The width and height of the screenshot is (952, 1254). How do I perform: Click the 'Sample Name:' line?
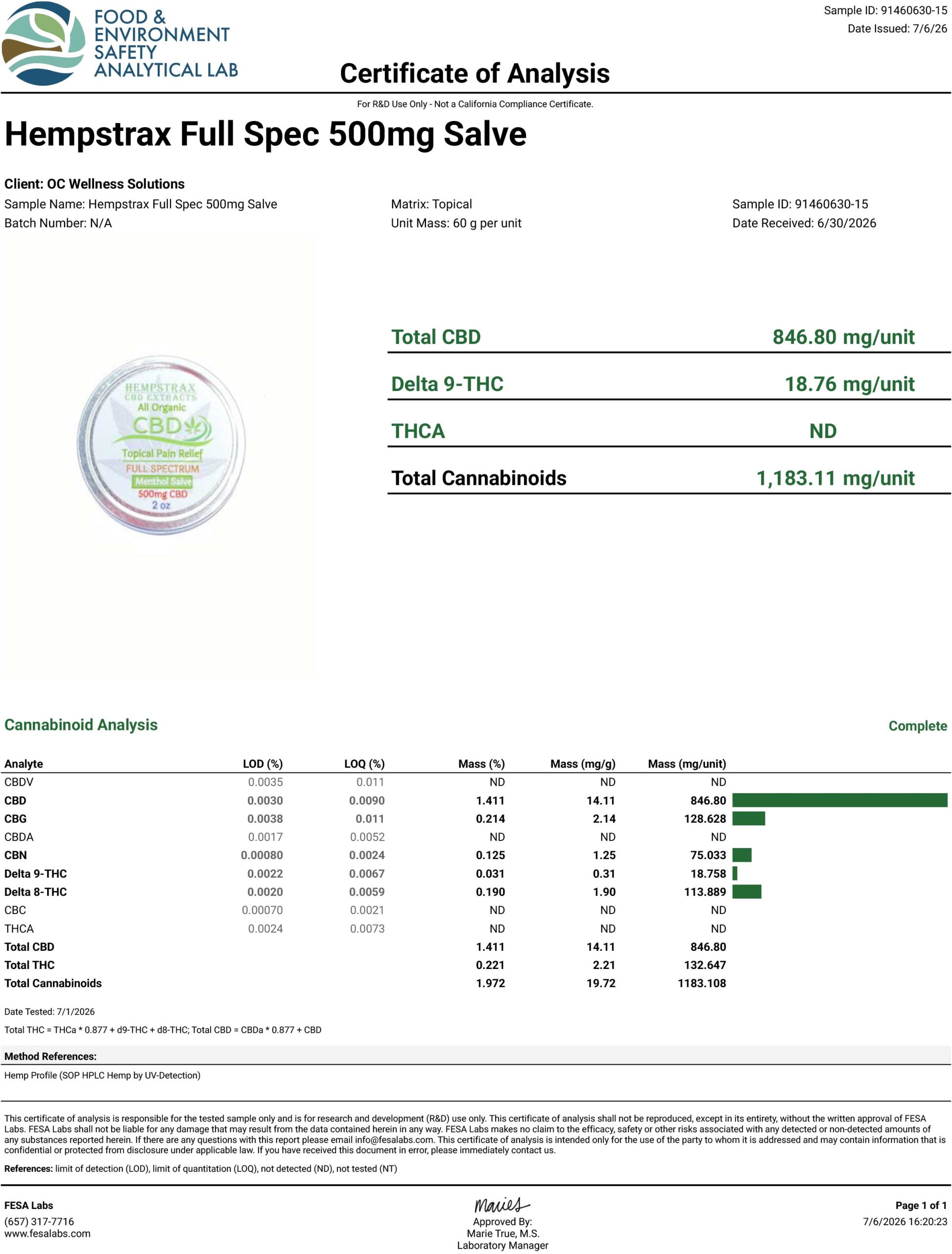141,204
